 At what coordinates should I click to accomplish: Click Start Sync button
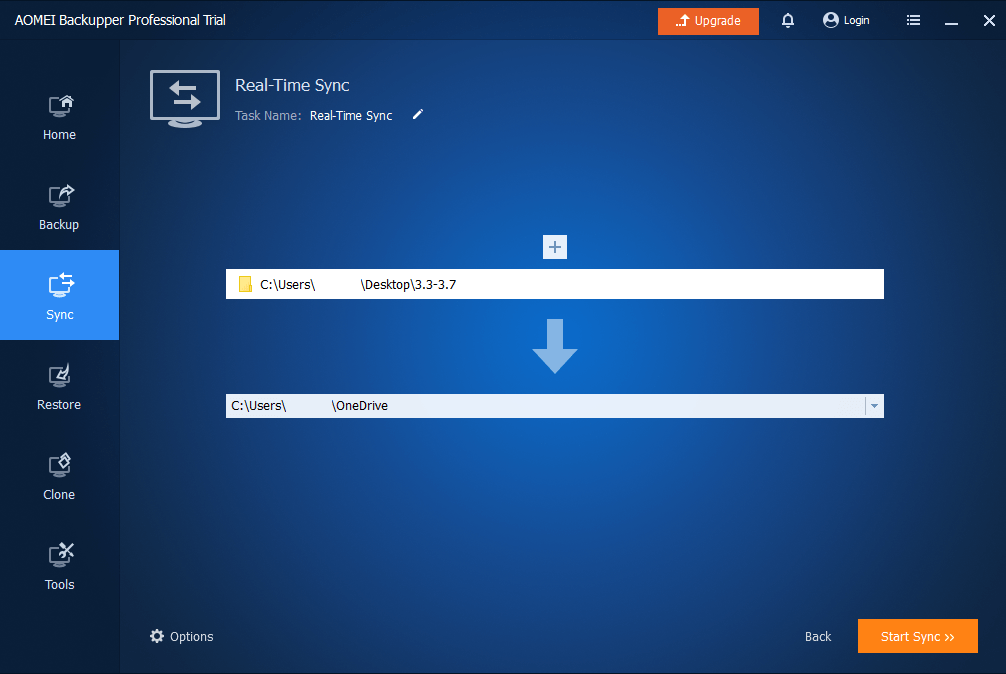(x=917, y=636)
